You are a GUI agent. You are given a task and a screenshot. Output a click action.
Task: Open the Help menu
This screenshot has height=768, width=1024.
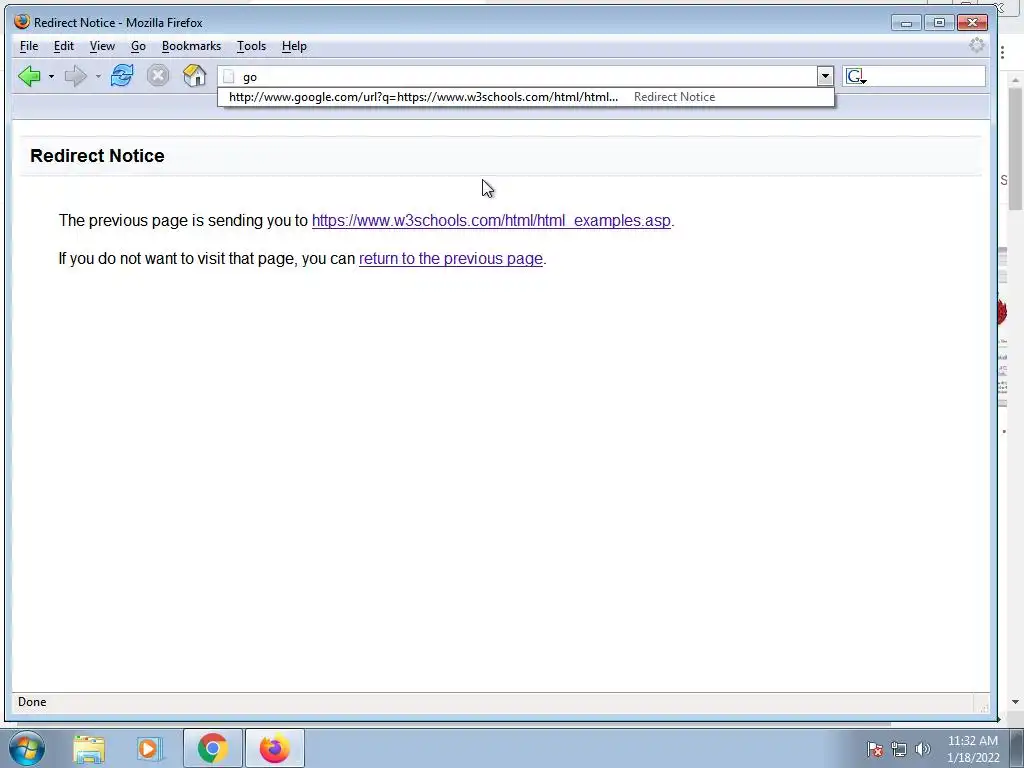[x=294, y=46]
